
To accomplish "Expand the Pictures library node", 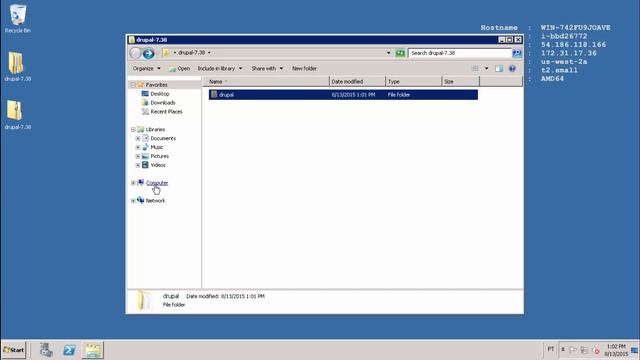I will tap(138, 156).
